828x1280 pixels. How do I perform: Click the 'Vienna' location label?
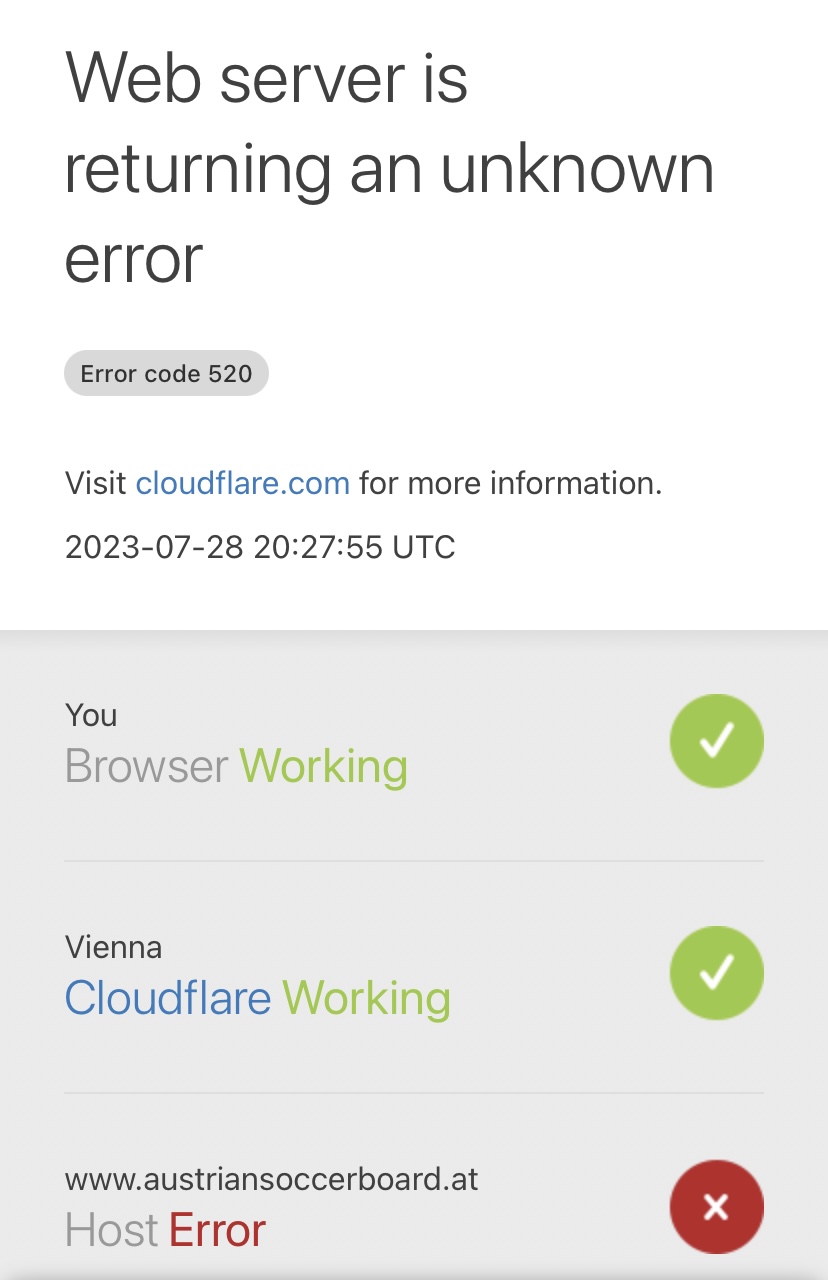[113, 947]
